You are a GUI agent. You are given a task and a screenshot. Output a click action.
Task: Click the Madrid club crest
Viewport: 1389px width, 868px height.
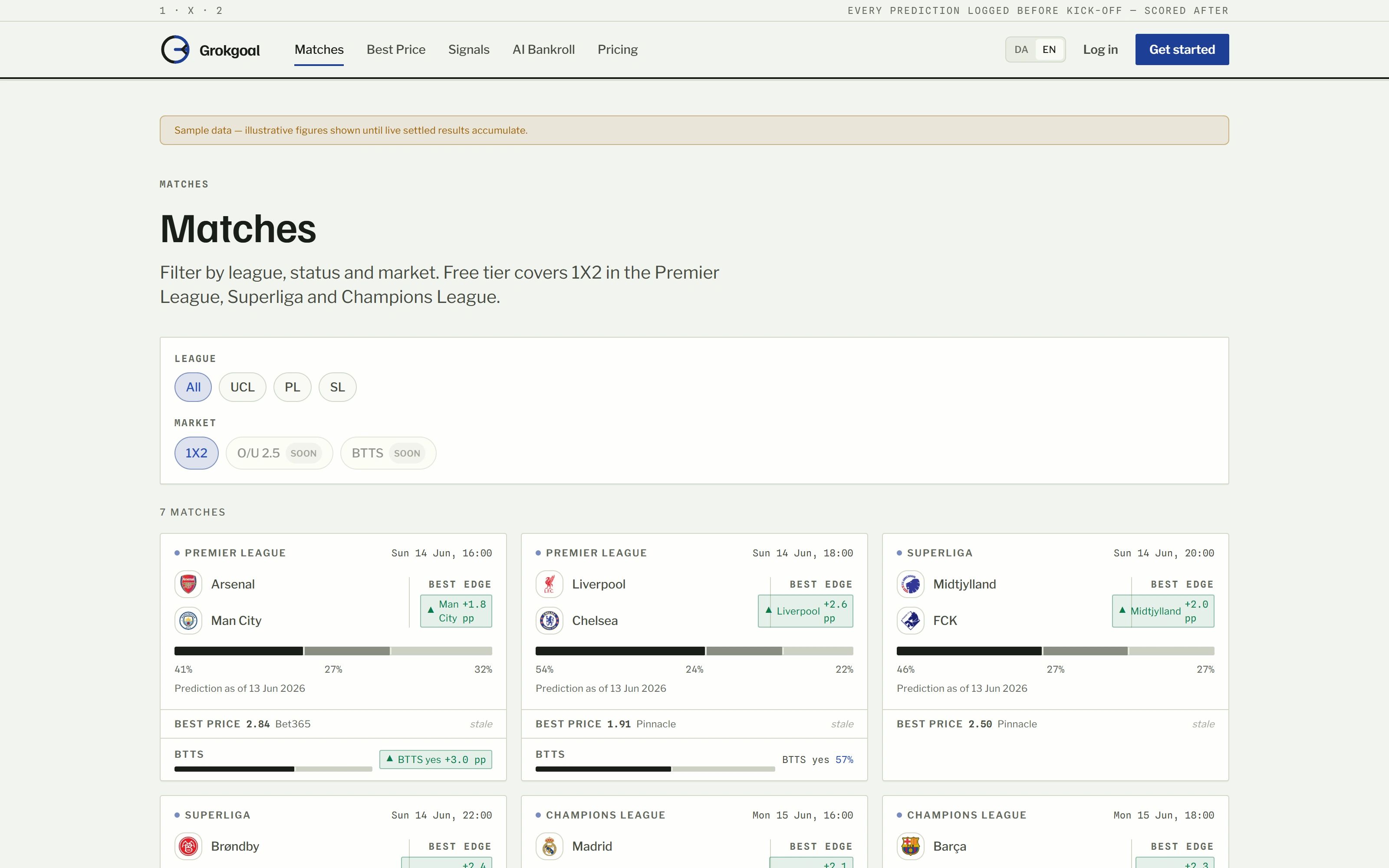tap(549, 846)
